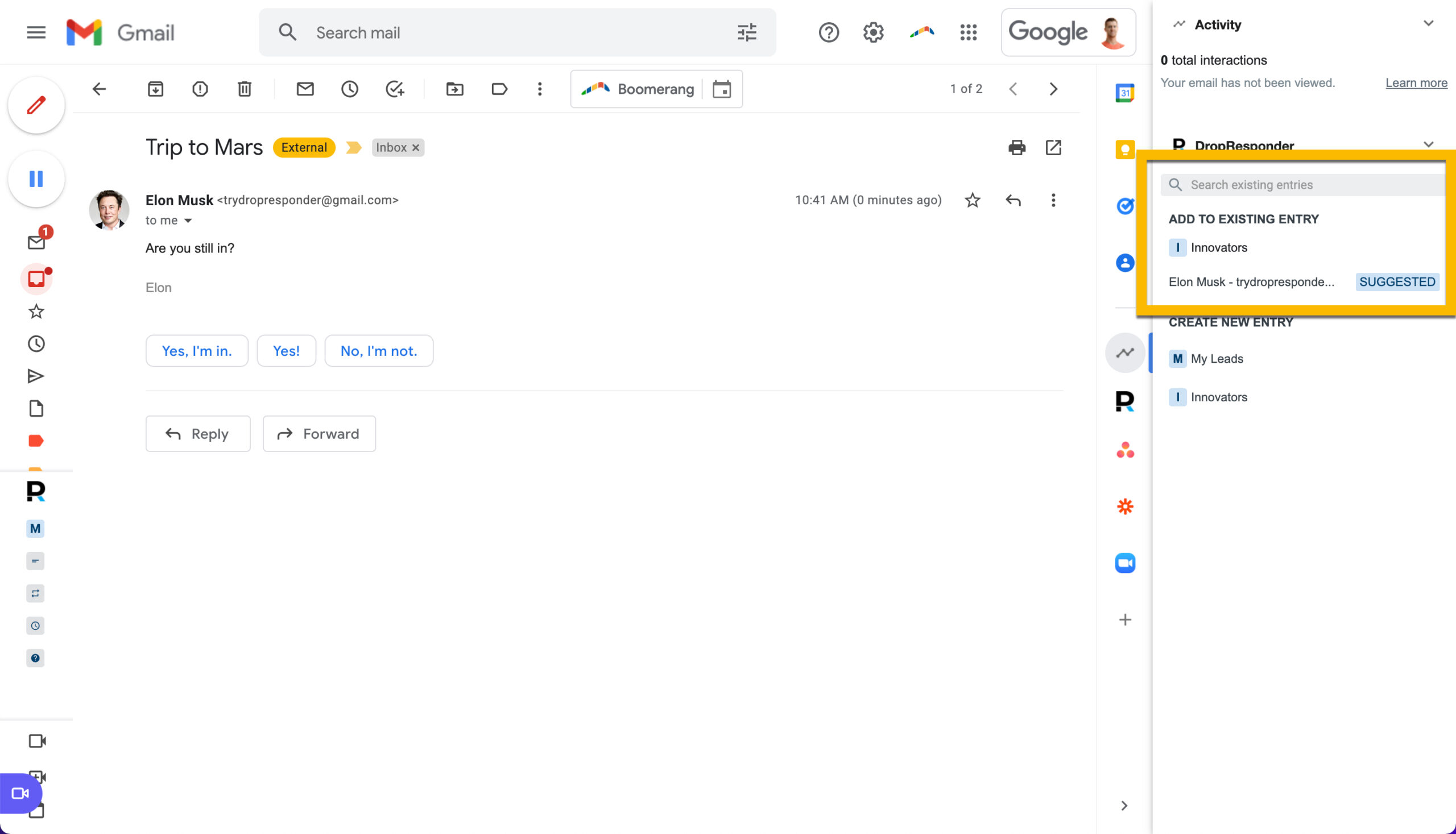
Task: Click the Learn more link
Action: (1416, 83)
